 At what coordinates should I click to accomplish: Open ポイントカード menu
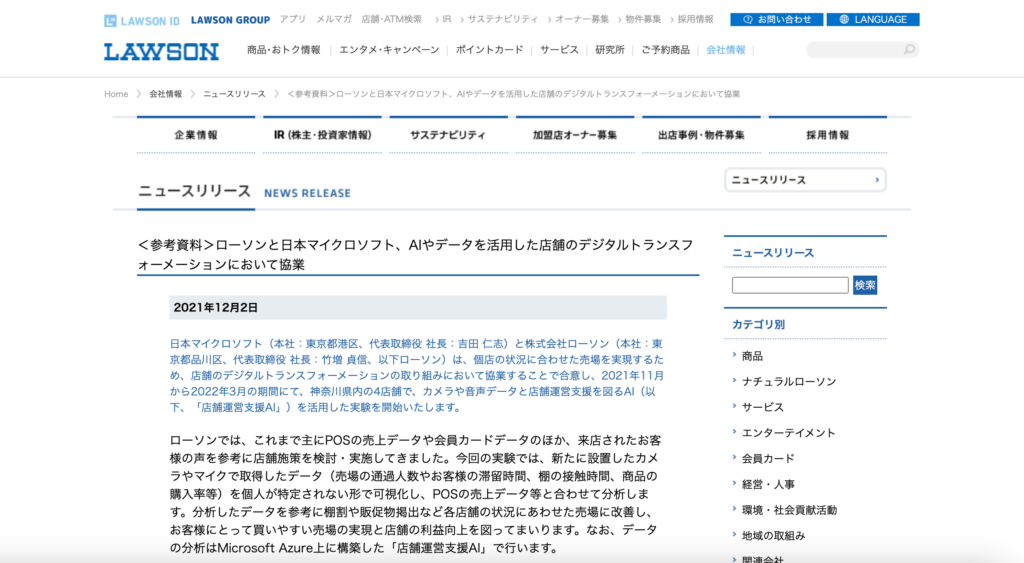coord(489,50)
